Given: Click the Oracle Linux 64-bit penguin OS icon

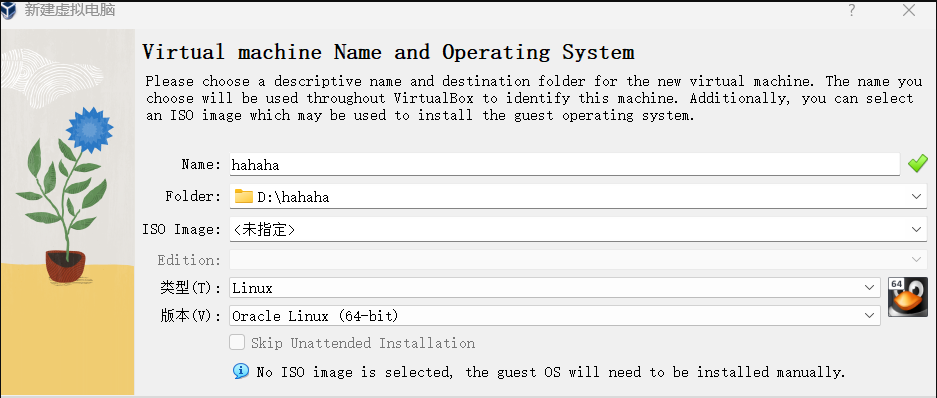Looking at the screenshot, I should click(908, 296).
